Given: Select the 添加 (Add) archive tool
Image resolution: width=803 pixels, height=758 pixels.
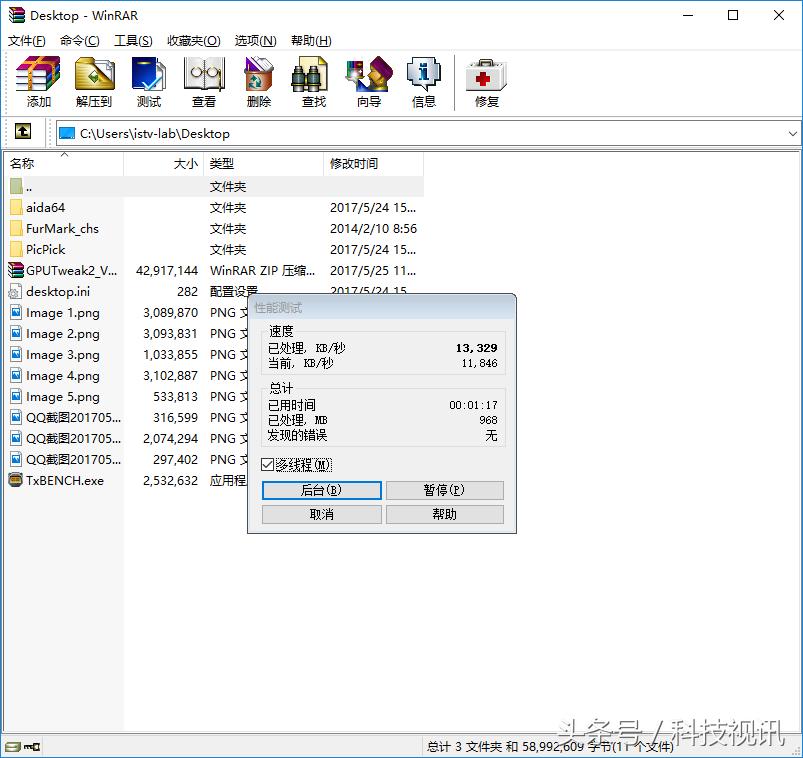Looking at the screenshot, I should click(37, 80).
